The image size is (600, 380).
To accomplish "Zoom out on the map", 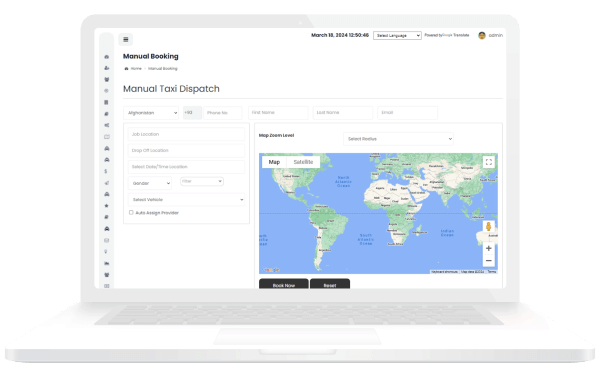I will pyautogui.click(x=489, y=261).
